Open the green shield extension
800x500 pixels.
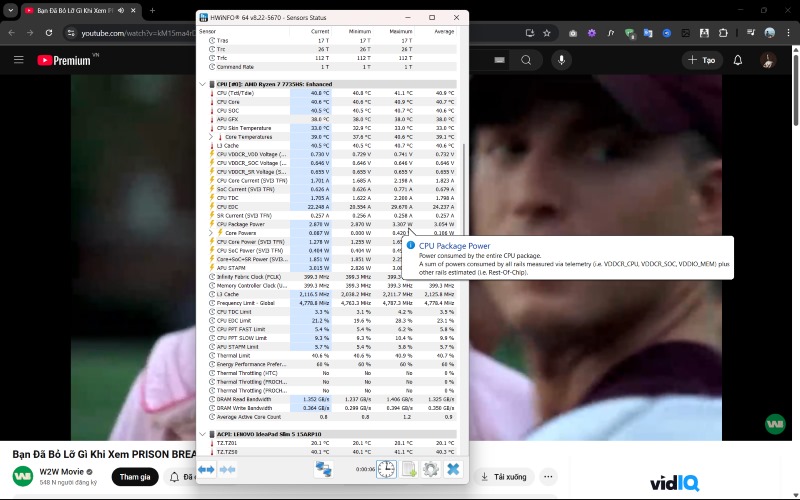click(x=630, y=33)
